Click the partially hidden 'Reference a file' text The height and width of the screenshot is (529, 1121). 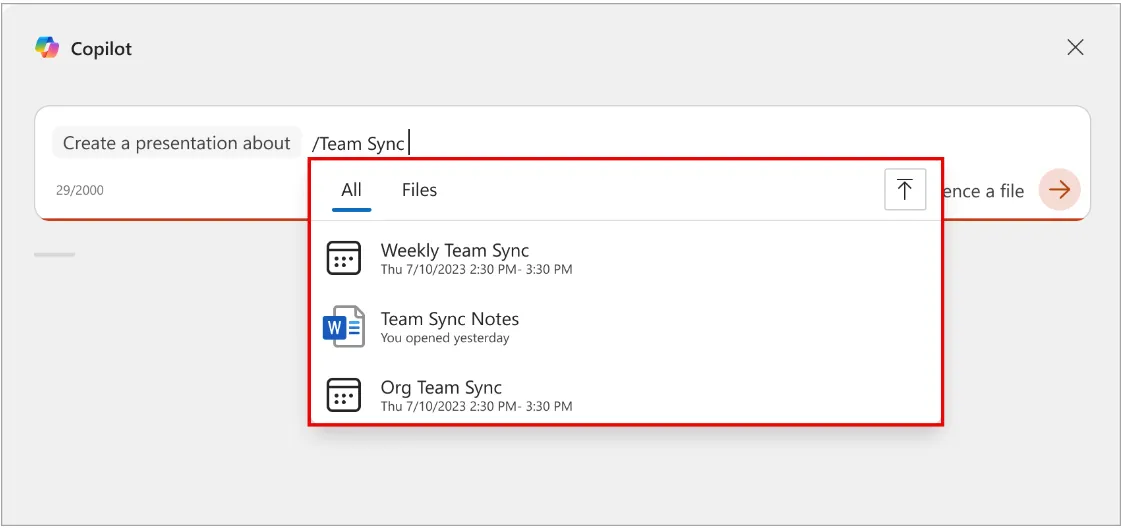[984, 191]
